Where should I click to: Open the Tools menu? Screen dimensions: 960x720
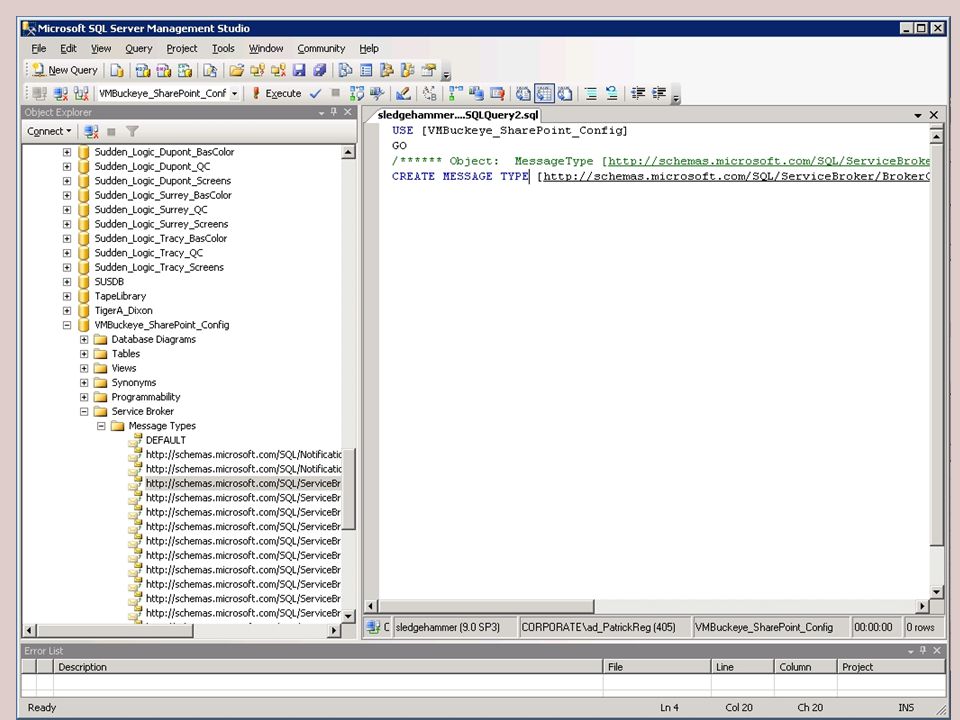(223, 48)
